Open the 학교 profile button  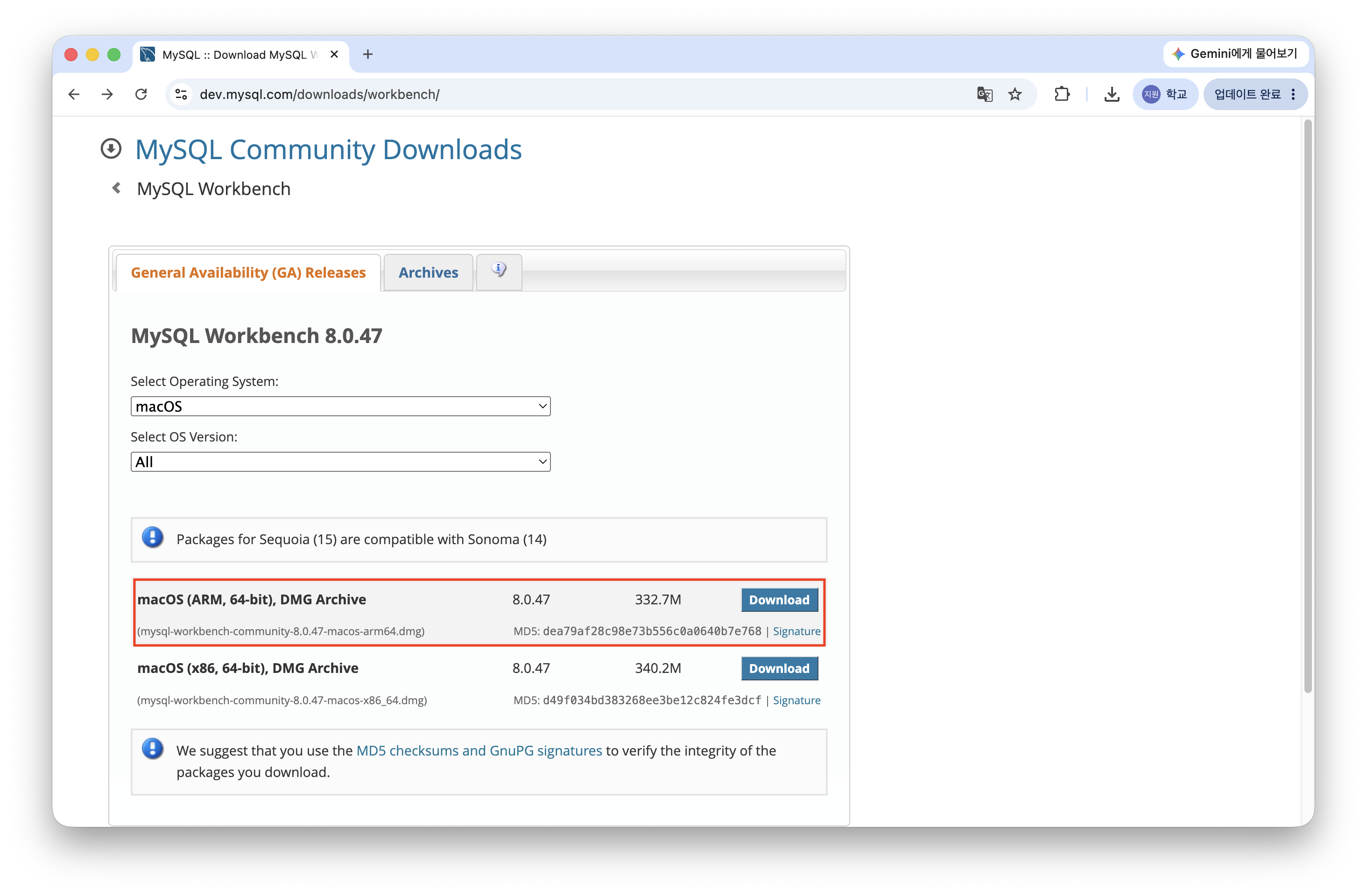[1165, 94]
